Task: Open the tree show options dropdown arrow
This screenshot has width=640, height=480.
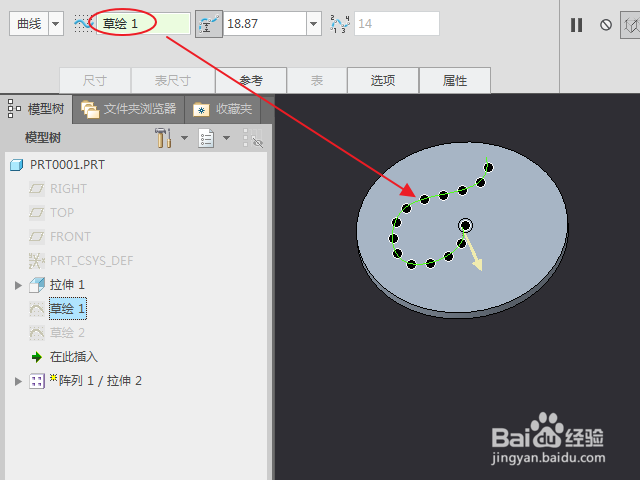Action: coord(227,138)
